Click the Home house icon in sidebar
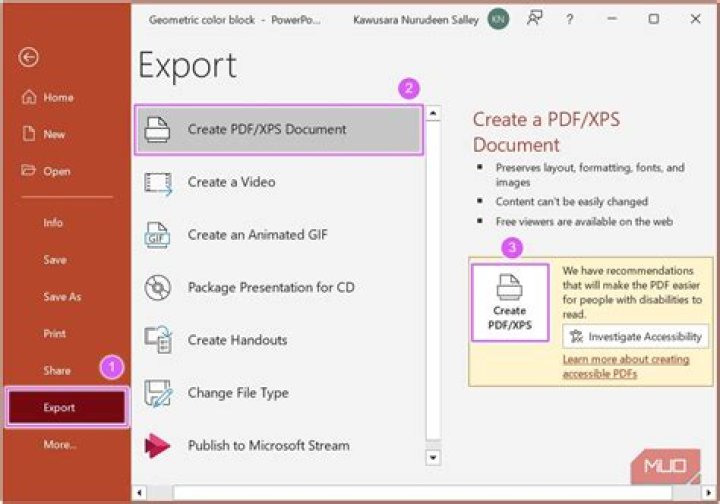 tap(29, 97)
